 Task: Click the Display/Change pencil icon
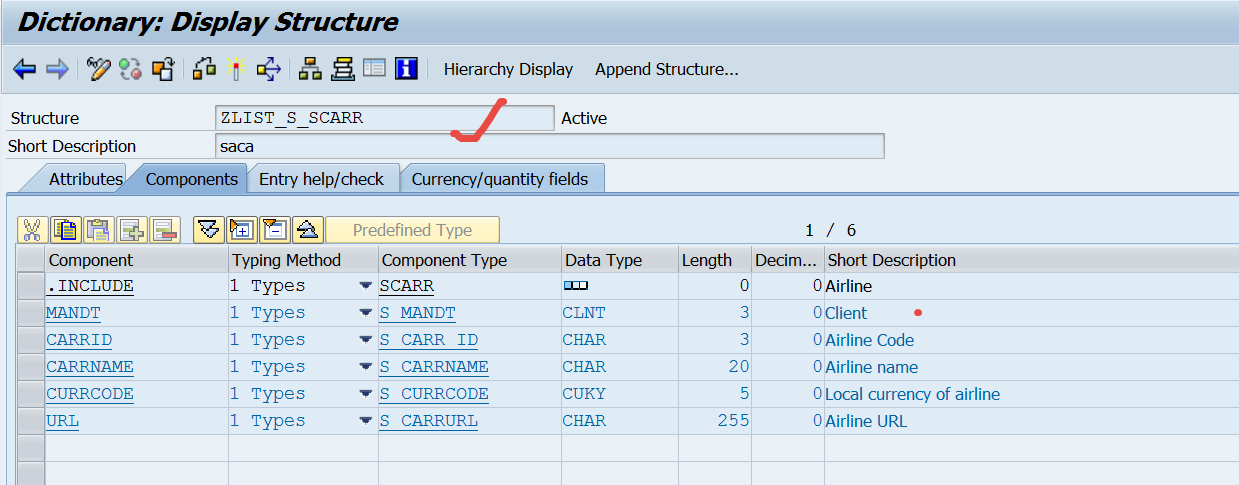pos(98,69)
